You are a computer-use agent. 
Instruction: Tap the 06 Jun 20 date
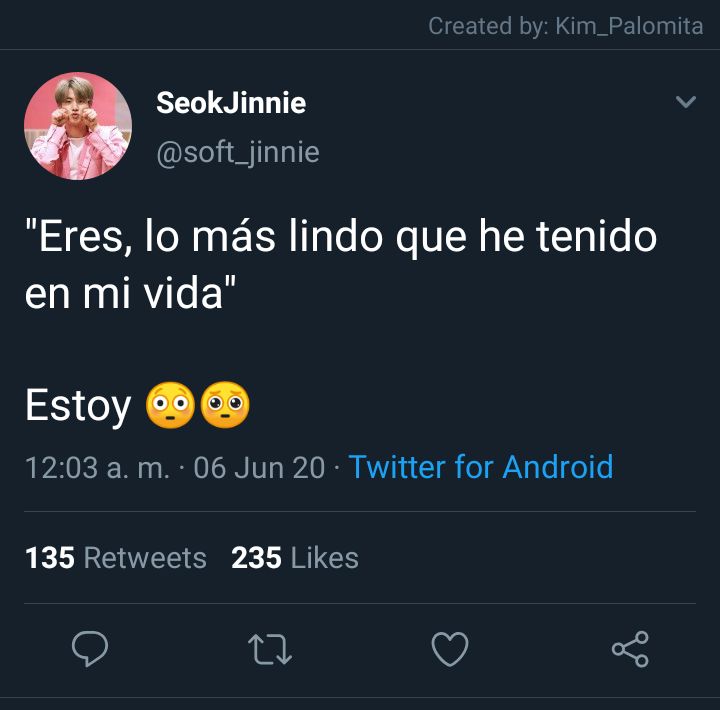point(259,468)
